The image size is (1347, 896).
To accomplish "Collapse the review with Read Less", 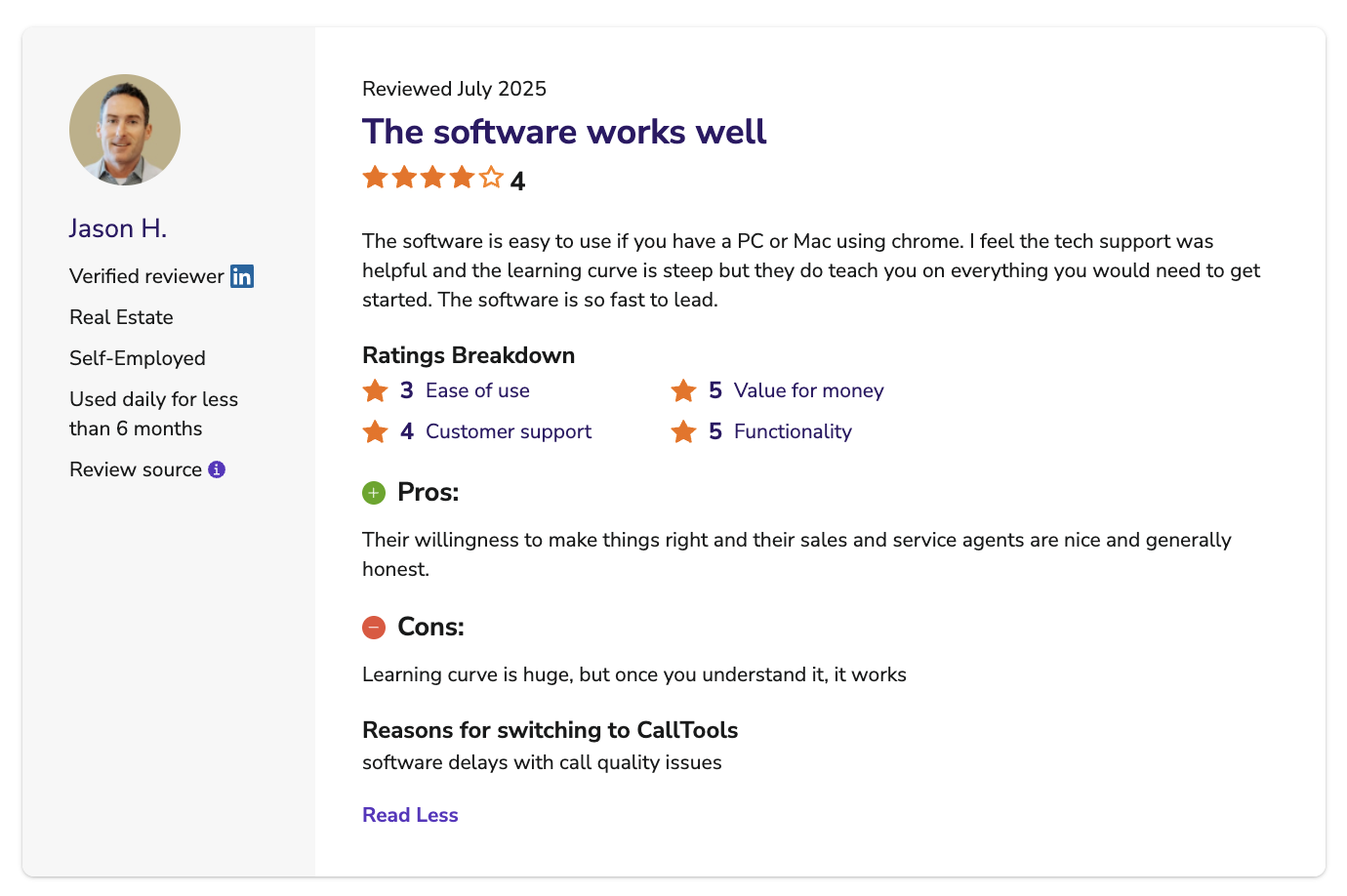I will [410, 815].
